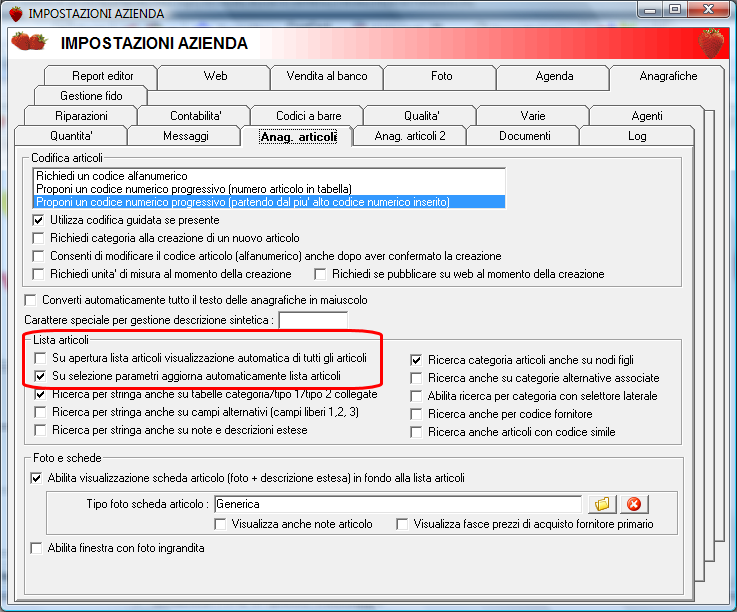Check 'Richiedi se pubblicare su web' checkbox

click(x=321, y=274)
